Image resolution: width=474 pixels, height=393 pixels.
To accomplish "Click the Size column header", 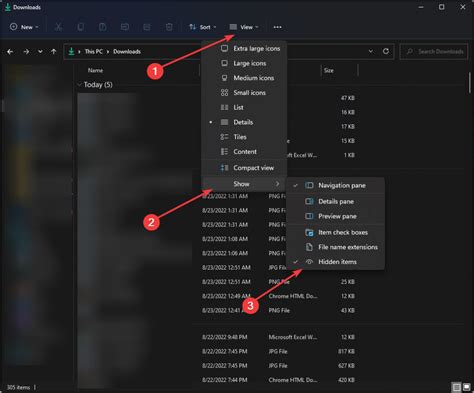I will pos(329,70).
